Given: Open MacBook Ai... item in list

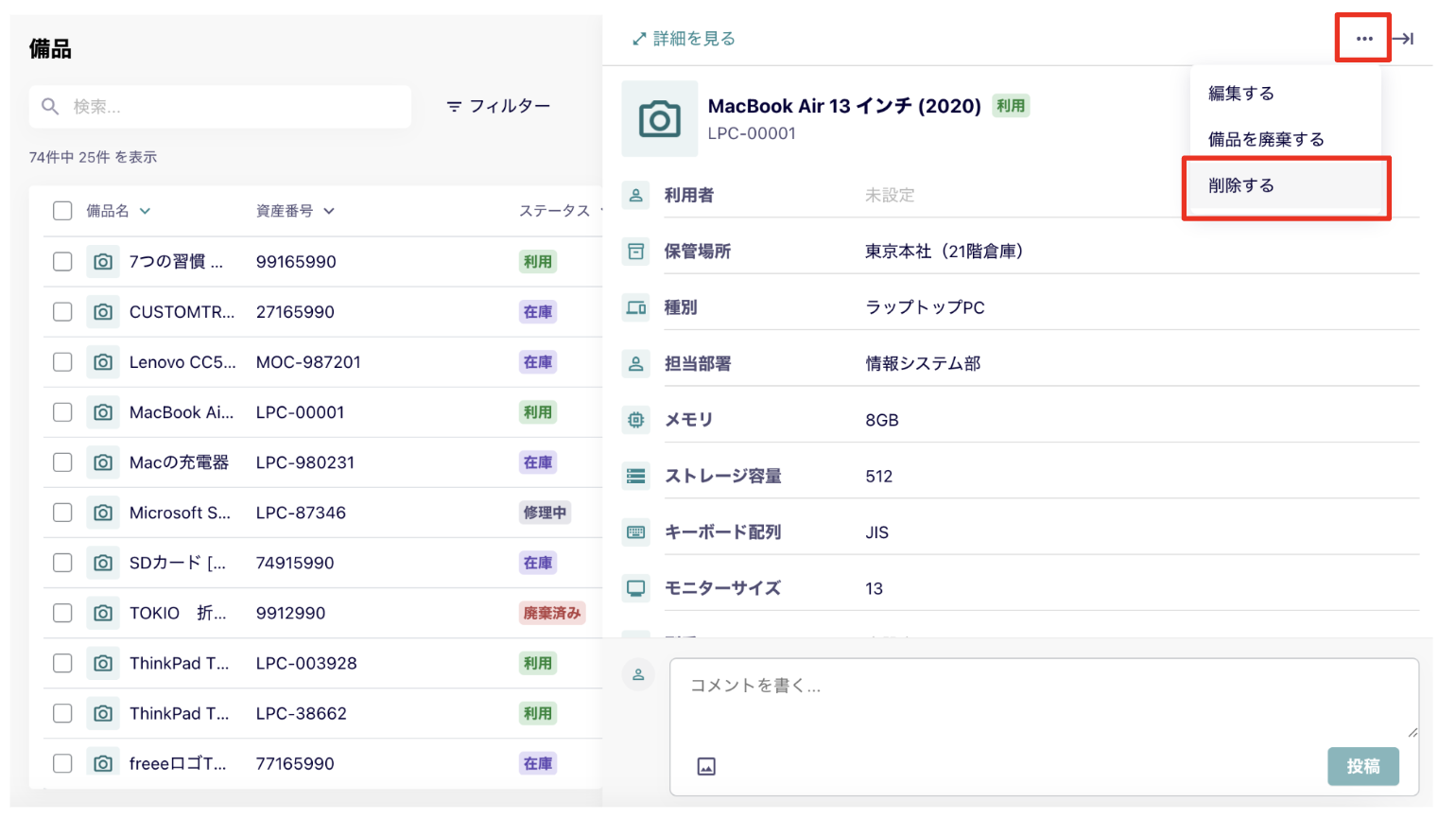Looking at the screenshot, I should (182, 412).
